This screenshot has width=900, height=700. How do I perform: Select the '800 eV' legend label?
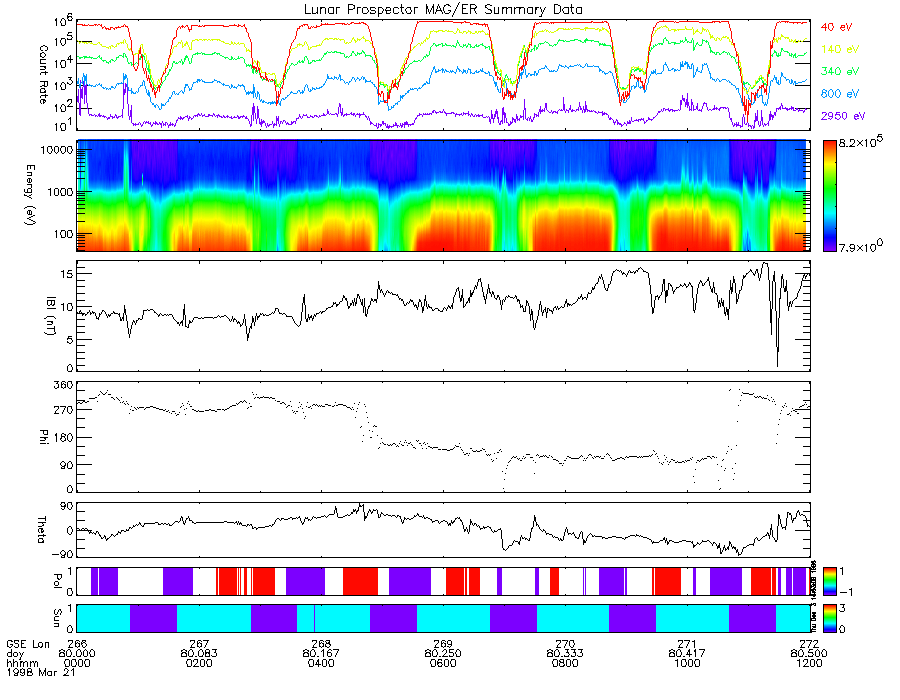(840, 94)
